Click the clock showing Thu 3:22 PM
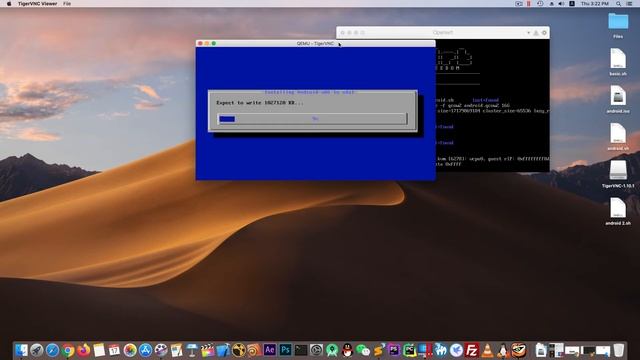 [x=595, y=4]
